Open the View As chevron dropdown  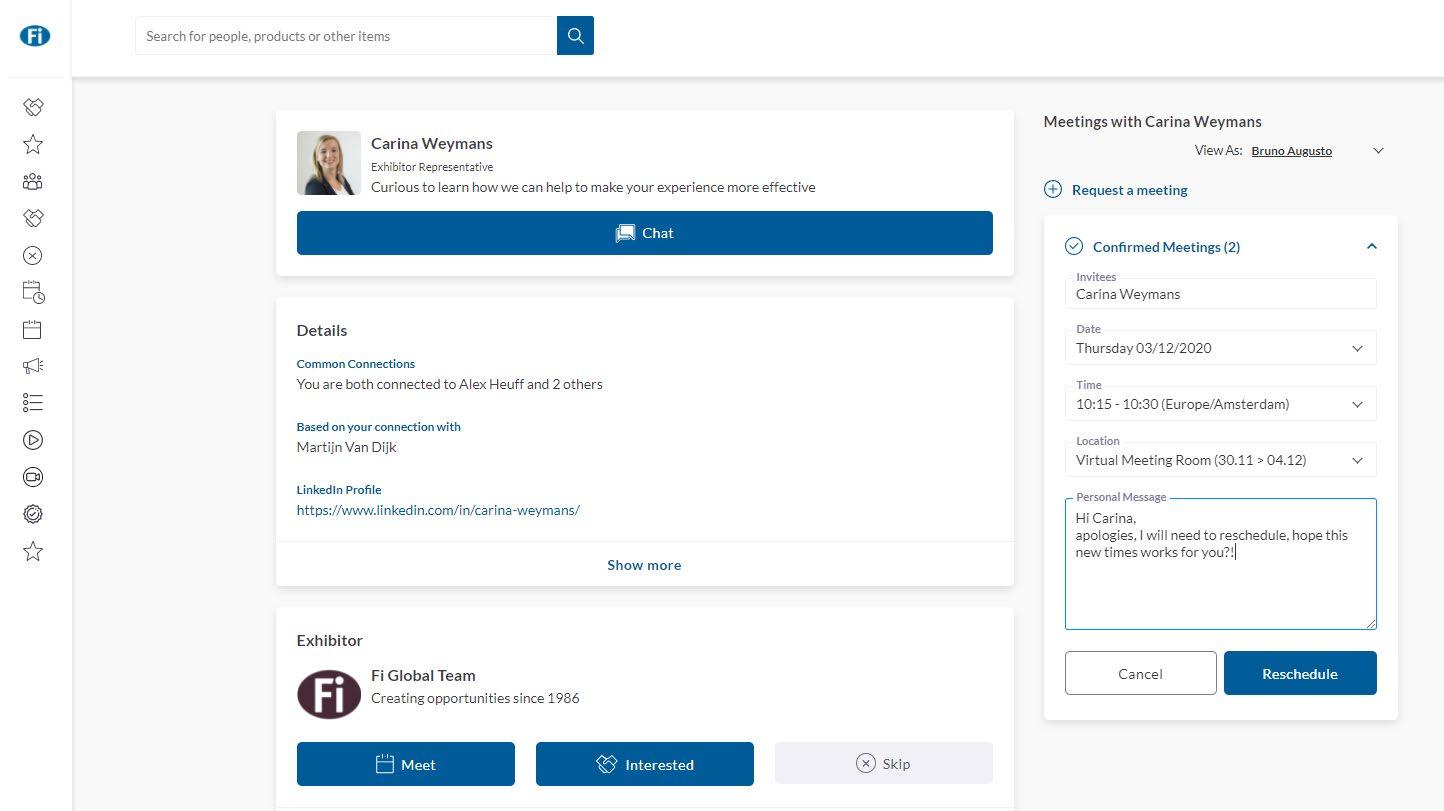[1378, 151]
